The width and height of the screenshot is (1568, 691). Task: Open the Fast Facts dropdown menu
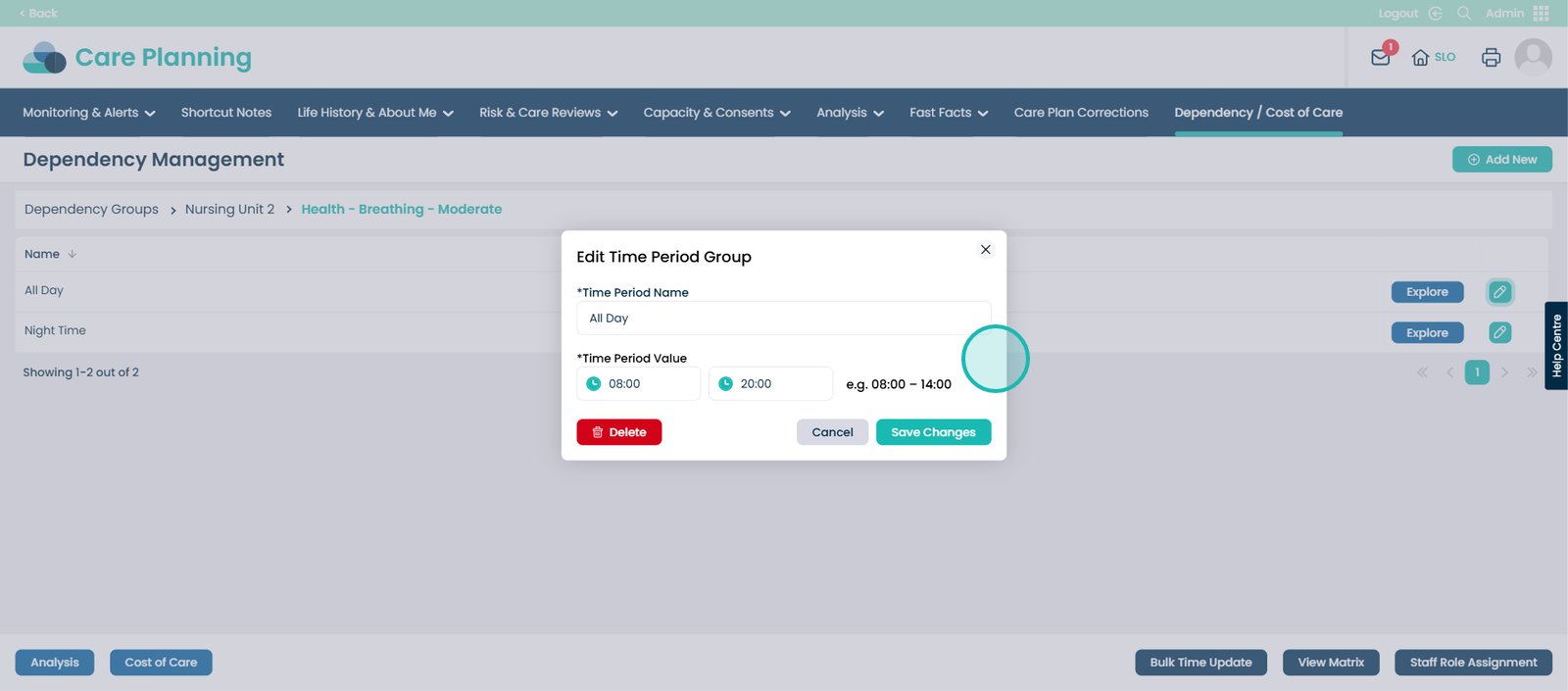click(x=948, y=113)
